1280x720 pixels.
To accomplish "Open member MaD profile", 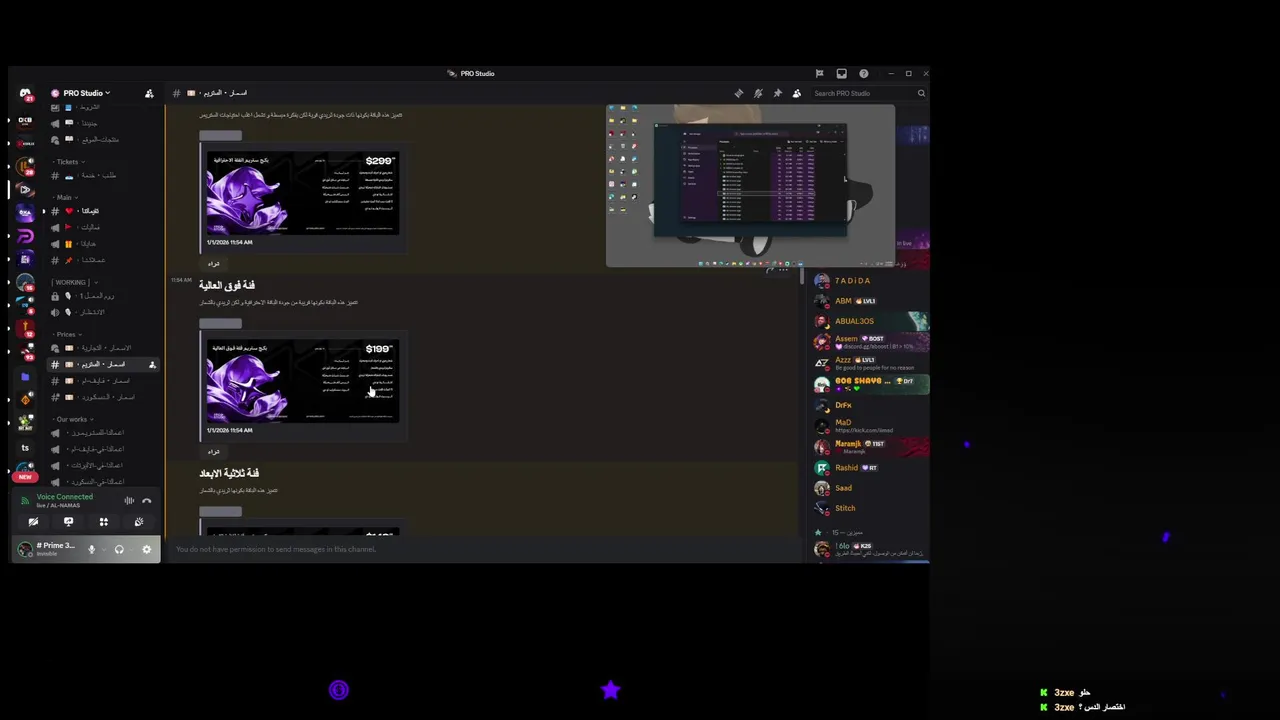I will (x=868, y=426).
